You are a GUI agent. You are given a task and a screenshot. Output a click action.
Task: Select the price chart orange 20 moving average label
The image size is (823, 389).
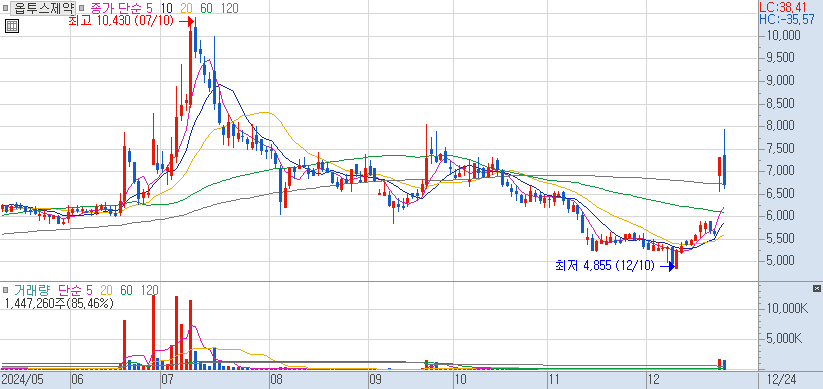(x=187, y=8)
